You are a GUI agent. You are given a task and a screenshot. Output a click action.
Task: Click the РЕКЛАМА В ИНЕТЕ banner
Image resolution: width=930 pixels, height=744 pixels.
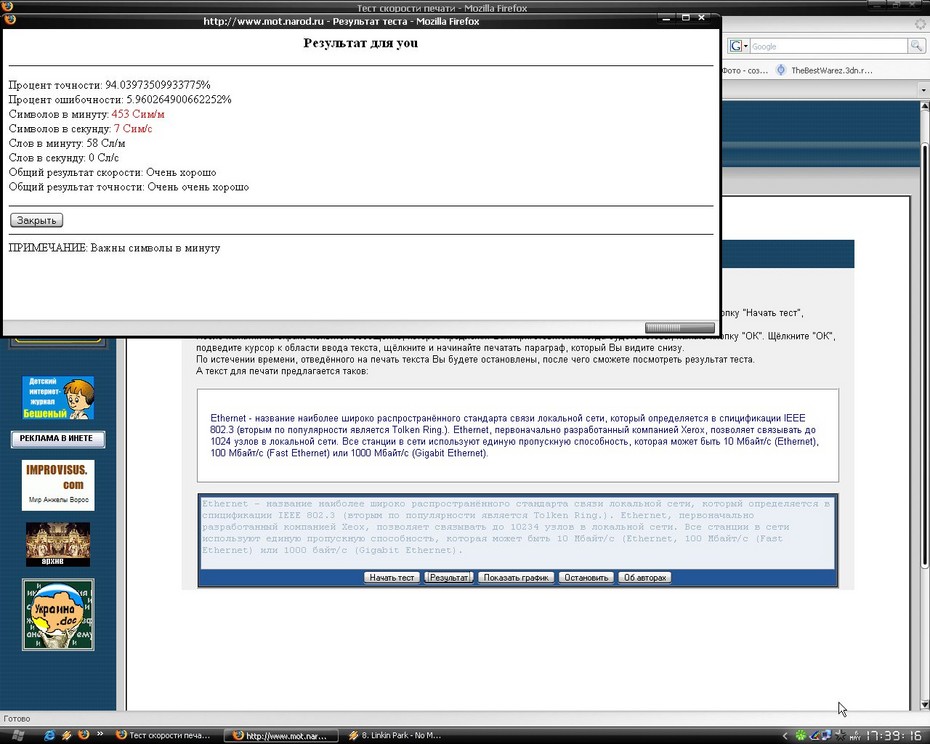point(58,439)
